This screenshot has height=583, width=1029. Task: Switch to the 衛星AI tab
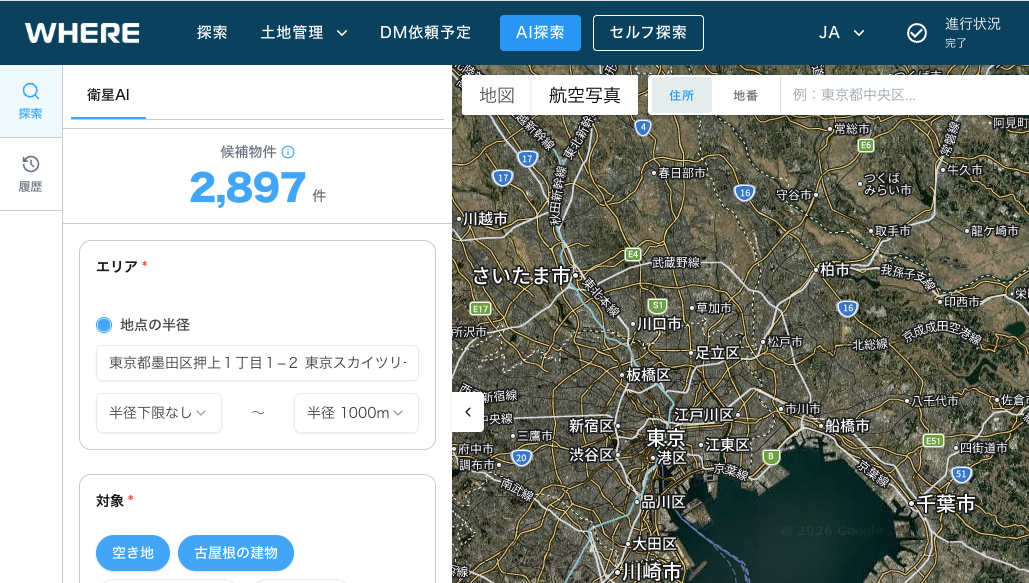(108, 95)
